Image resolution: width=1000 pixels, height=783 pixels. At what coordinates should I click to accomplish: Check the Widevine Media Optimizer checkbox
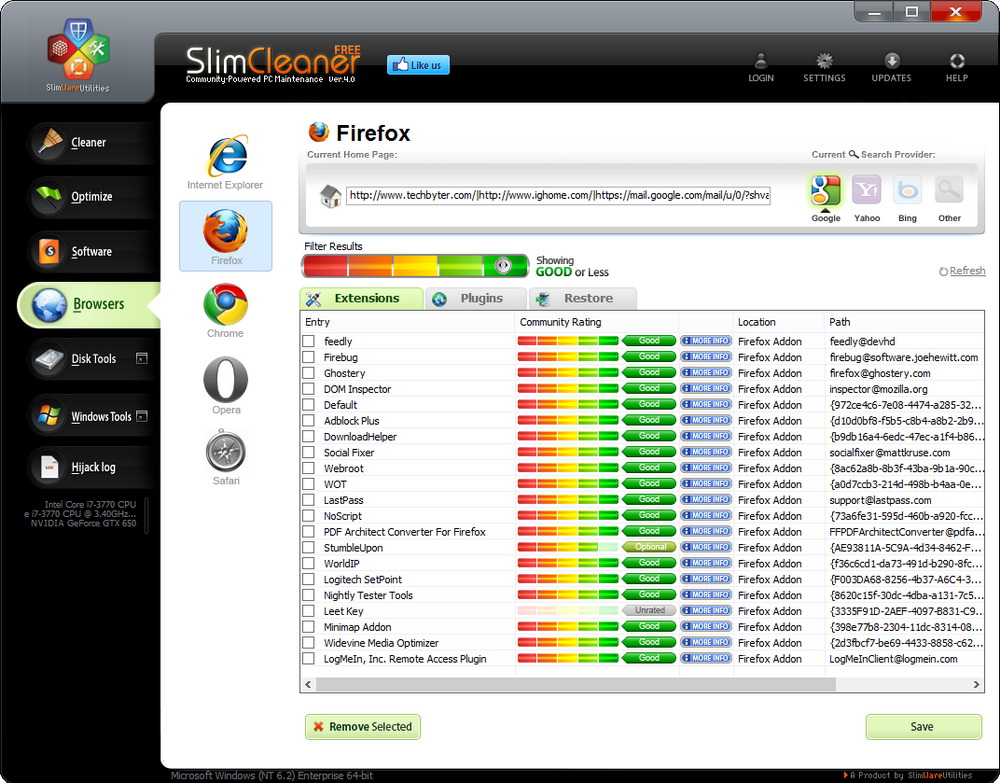click(x=309, y=643)
